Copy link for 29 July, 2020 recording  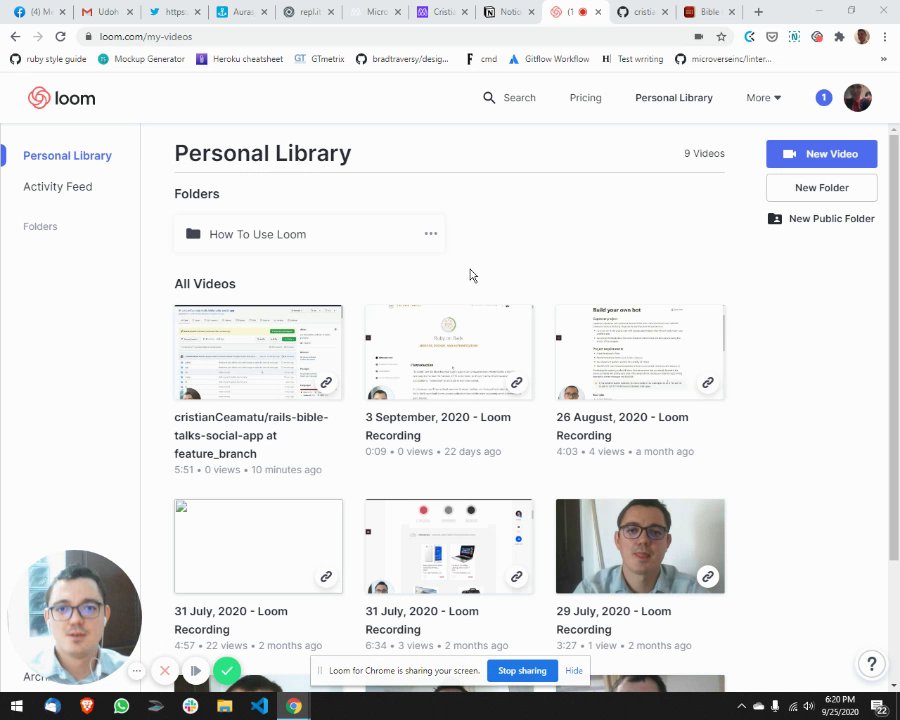point(708,576)
